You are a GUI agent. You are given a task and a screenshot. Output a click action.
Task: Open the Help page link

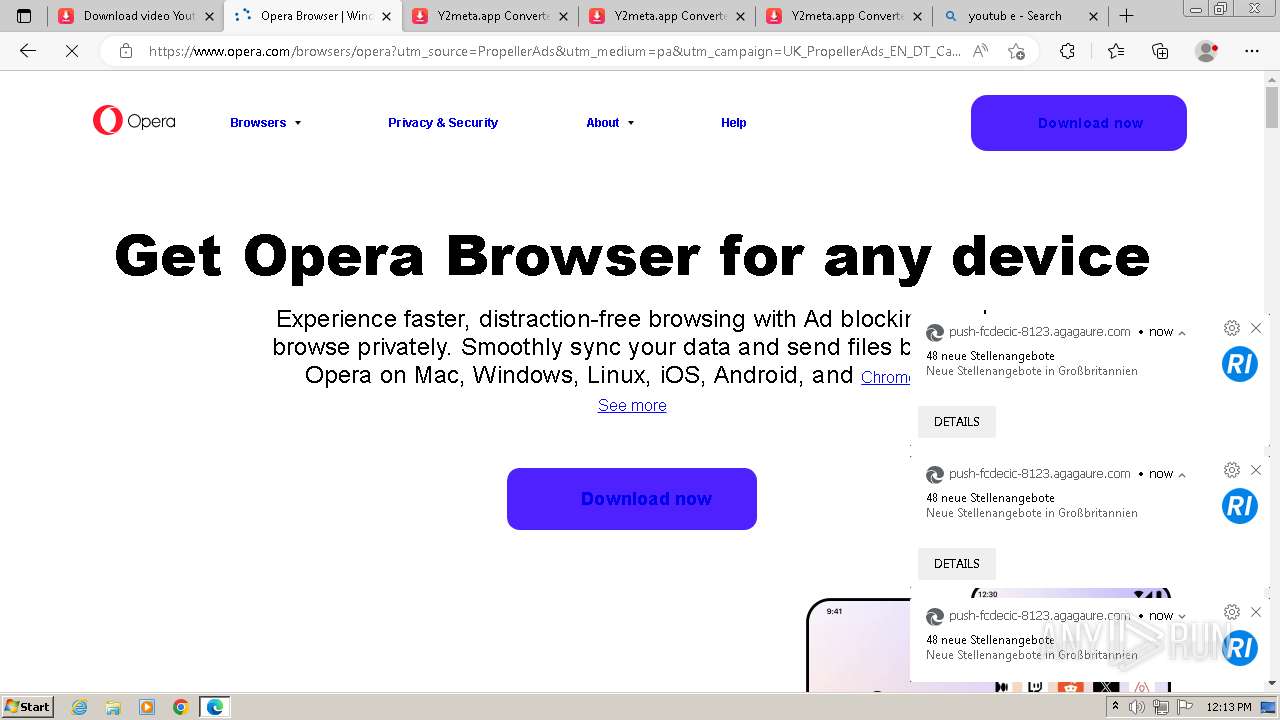(x=733, y=122)
